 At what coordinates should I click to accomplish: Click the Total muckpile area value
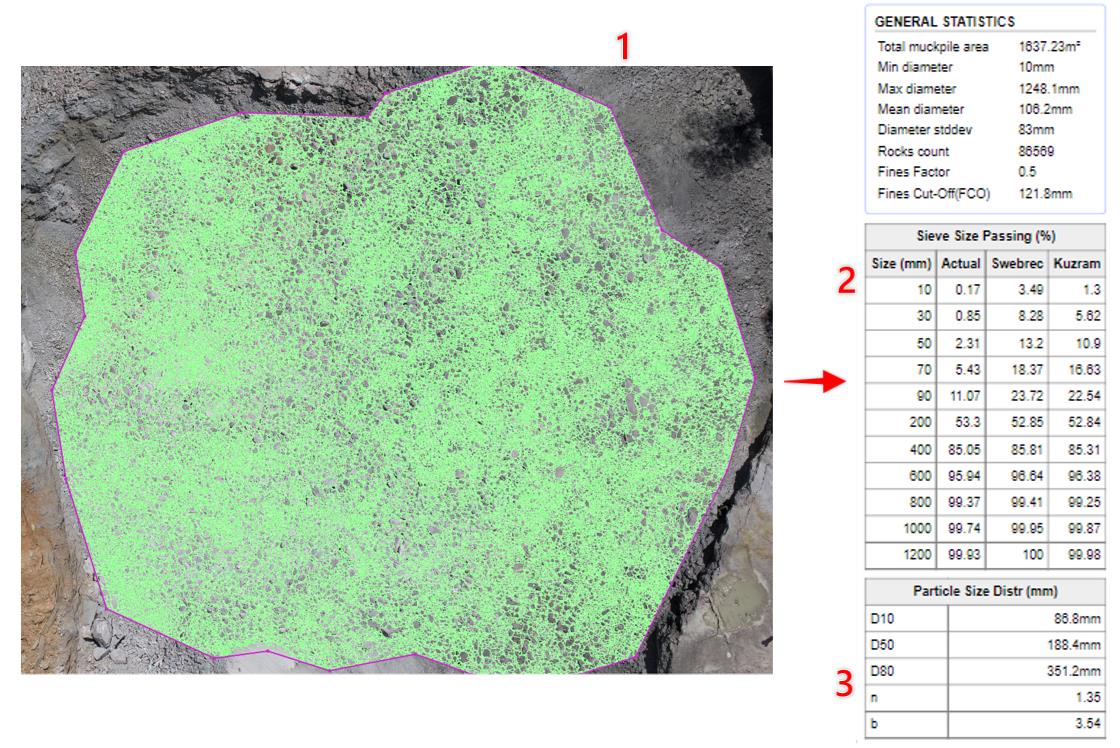pyautogui.click(x=1048, y=47)
